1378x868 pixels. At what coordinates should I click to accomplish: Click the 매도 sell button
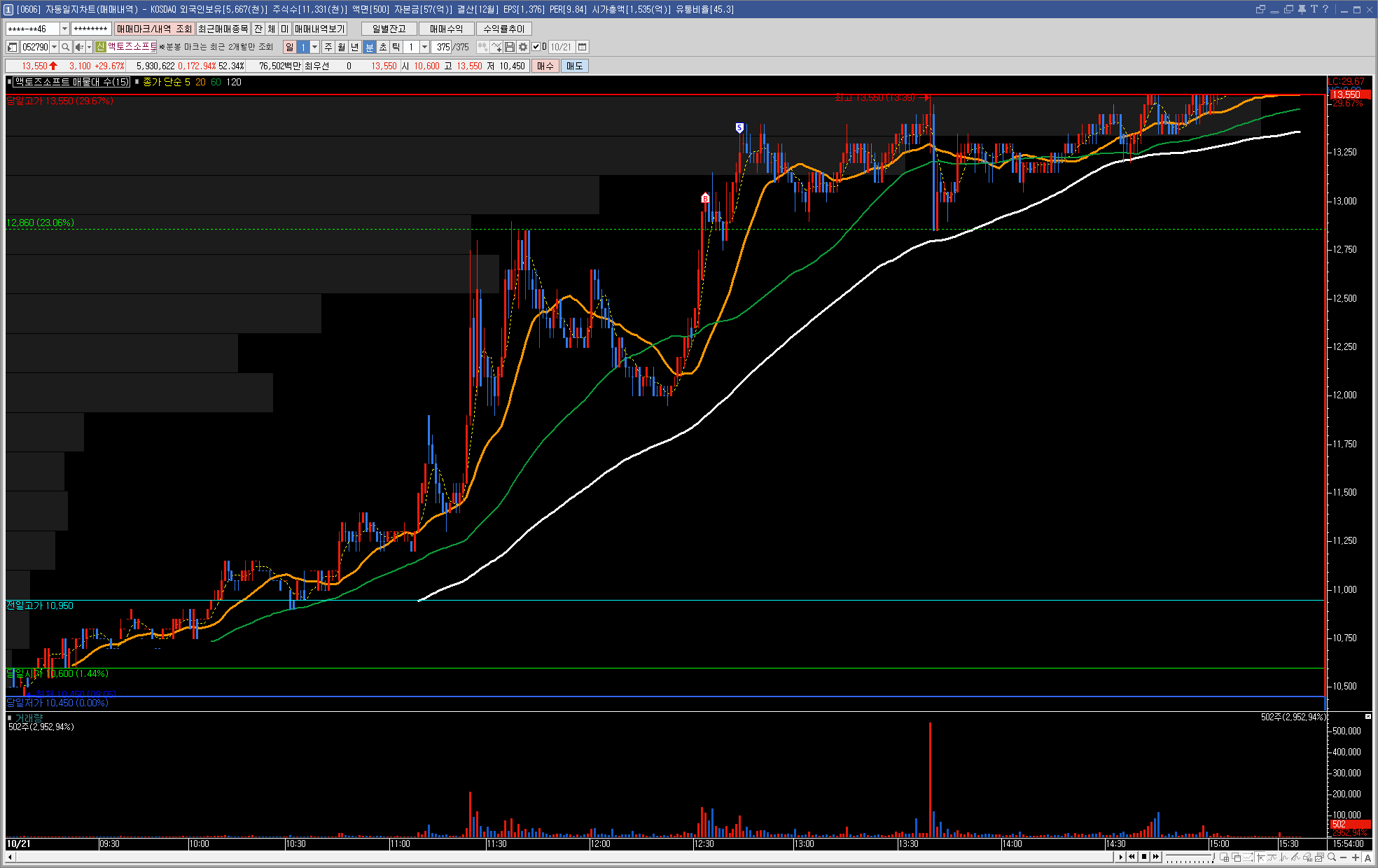pyautogui.click(x=574, y=66)
